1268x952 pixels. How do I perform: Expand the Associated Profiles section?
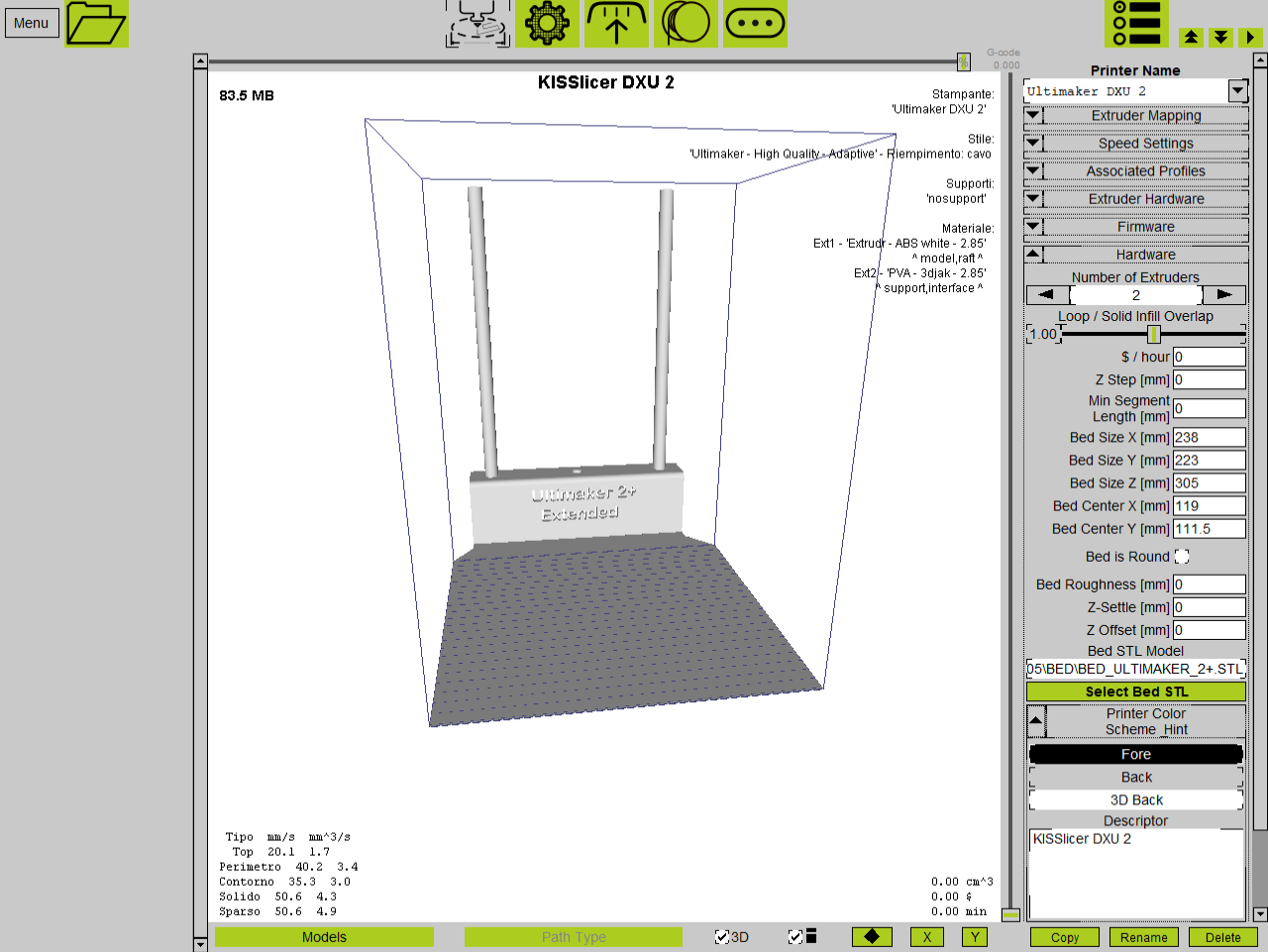click(x=1136, y=171)
